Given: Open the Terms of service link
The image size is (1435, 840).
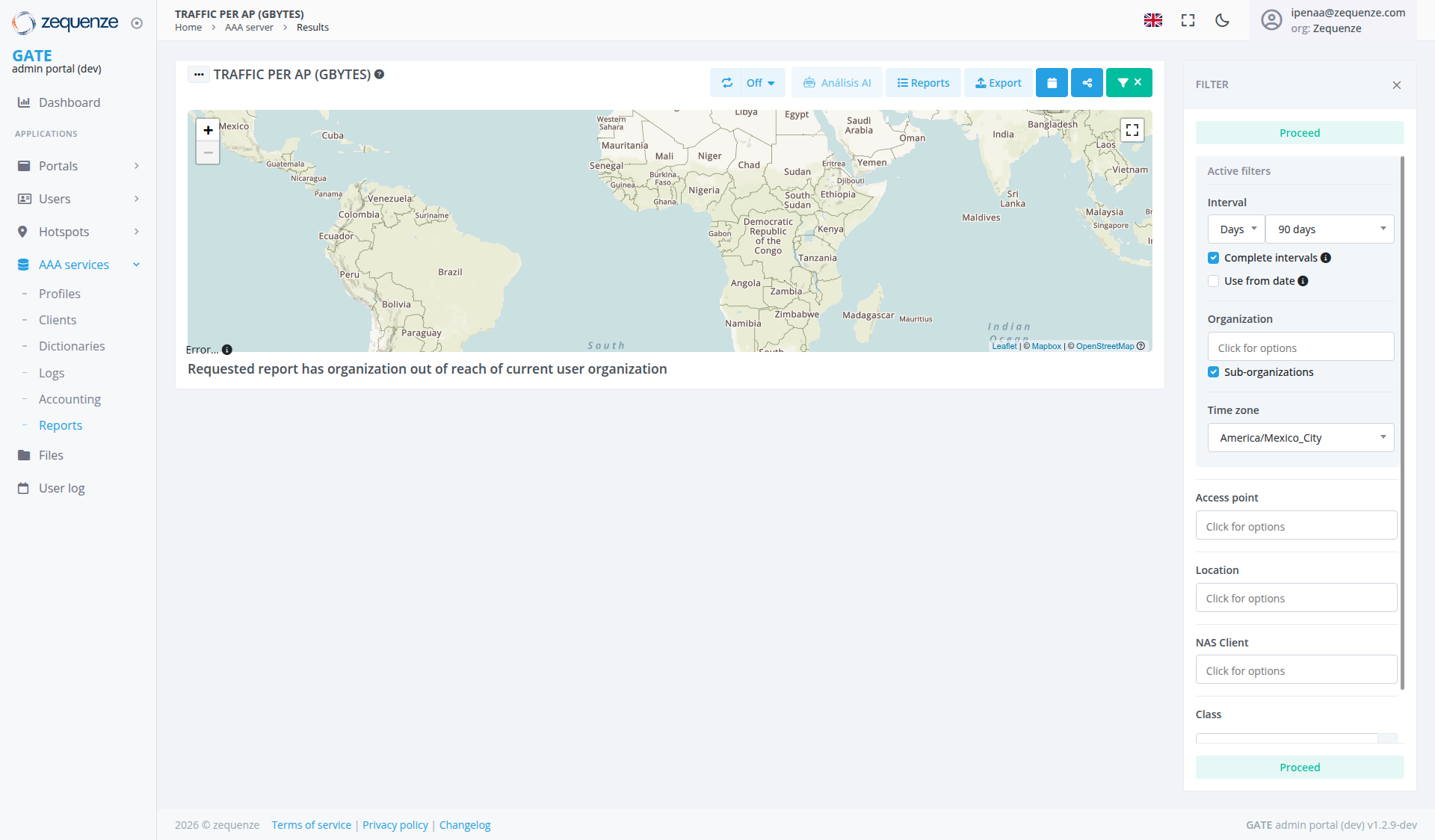Looking at the screenshot, I should pos(311,824).
